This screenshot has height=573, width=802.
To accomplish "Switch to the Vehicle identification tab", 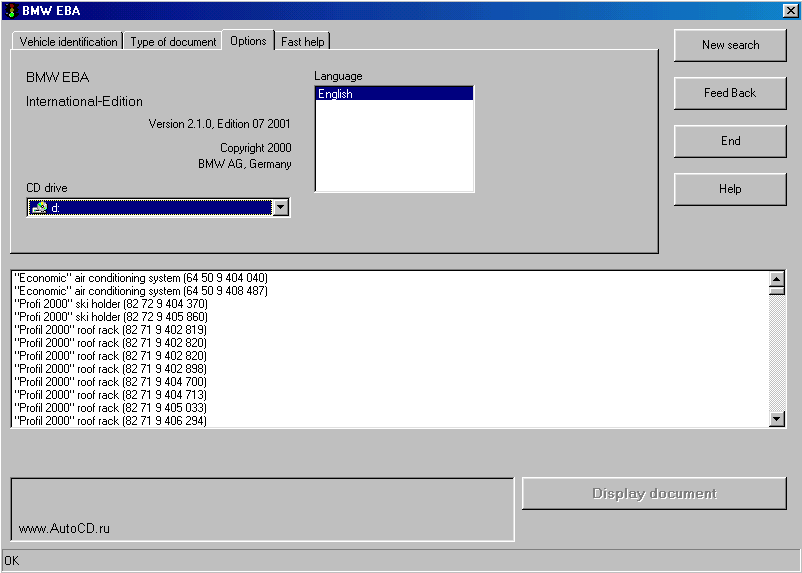I will tap(68, 41).
